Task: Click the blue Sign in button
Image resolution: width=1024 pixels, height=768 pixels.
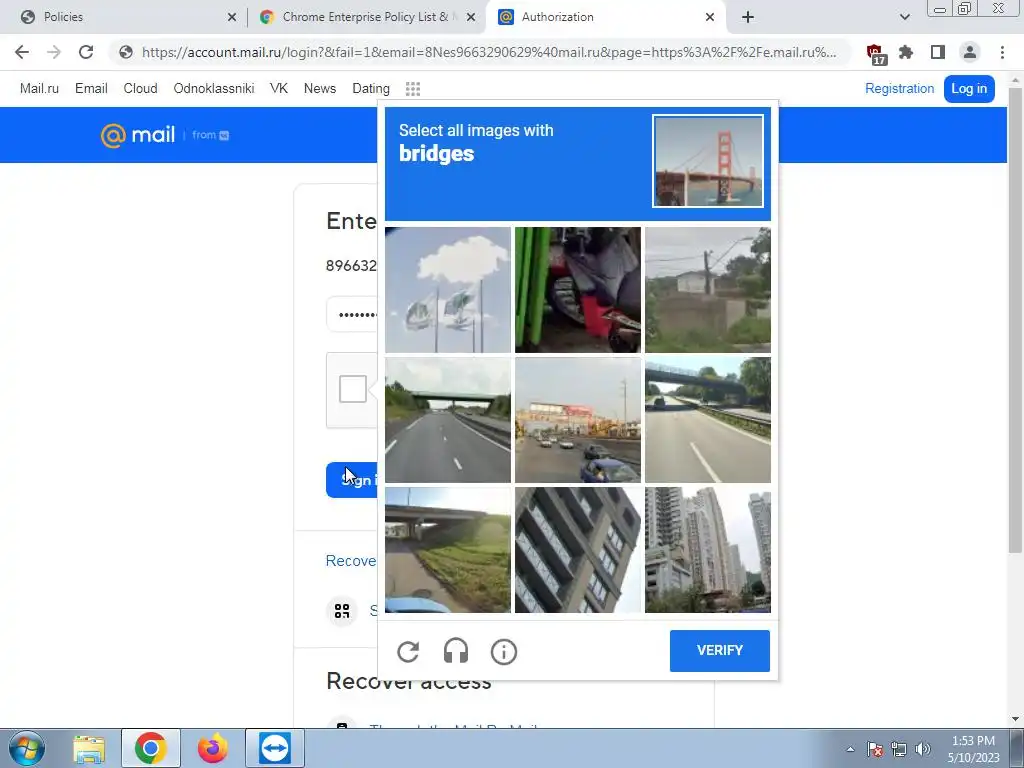Action: coord(352,480)
